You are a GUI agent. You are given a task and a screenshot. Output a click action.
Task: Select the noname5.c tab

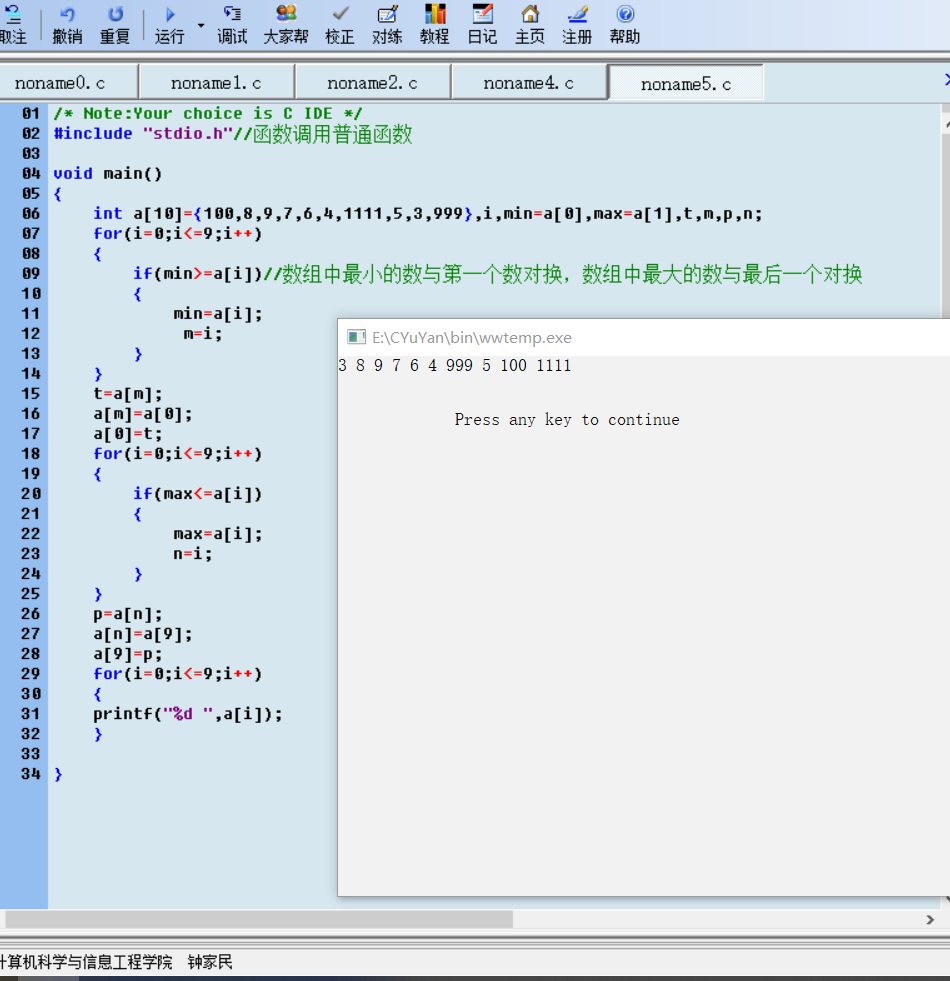[x=686, y=83]
